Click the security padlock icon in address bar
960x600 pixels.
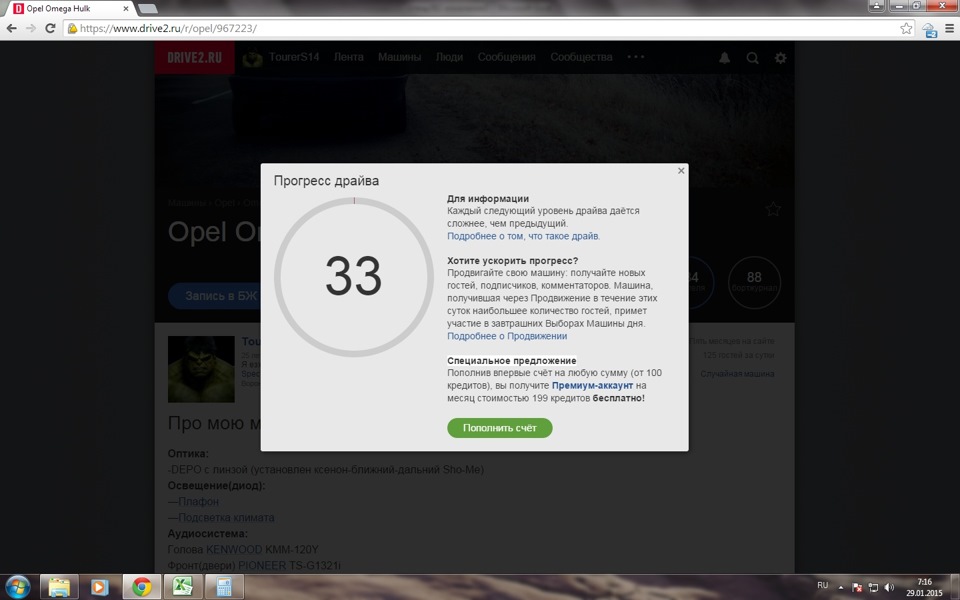(x=72, y=28)
